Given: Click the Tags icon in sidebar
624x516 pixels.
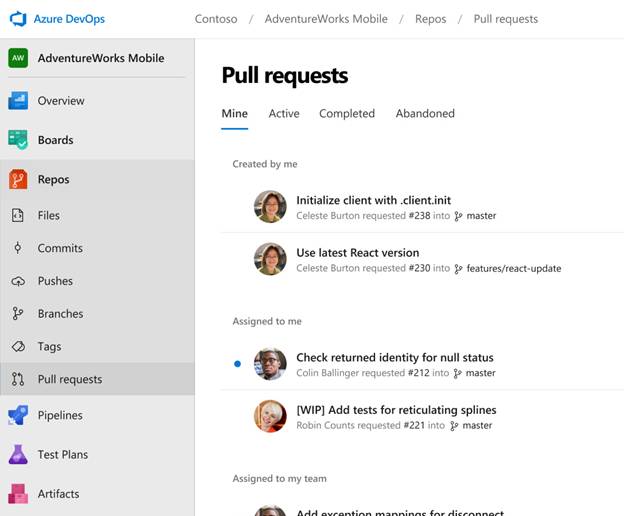Looking at the screenshot, I should pyautogui.click(x=18, y=347).
